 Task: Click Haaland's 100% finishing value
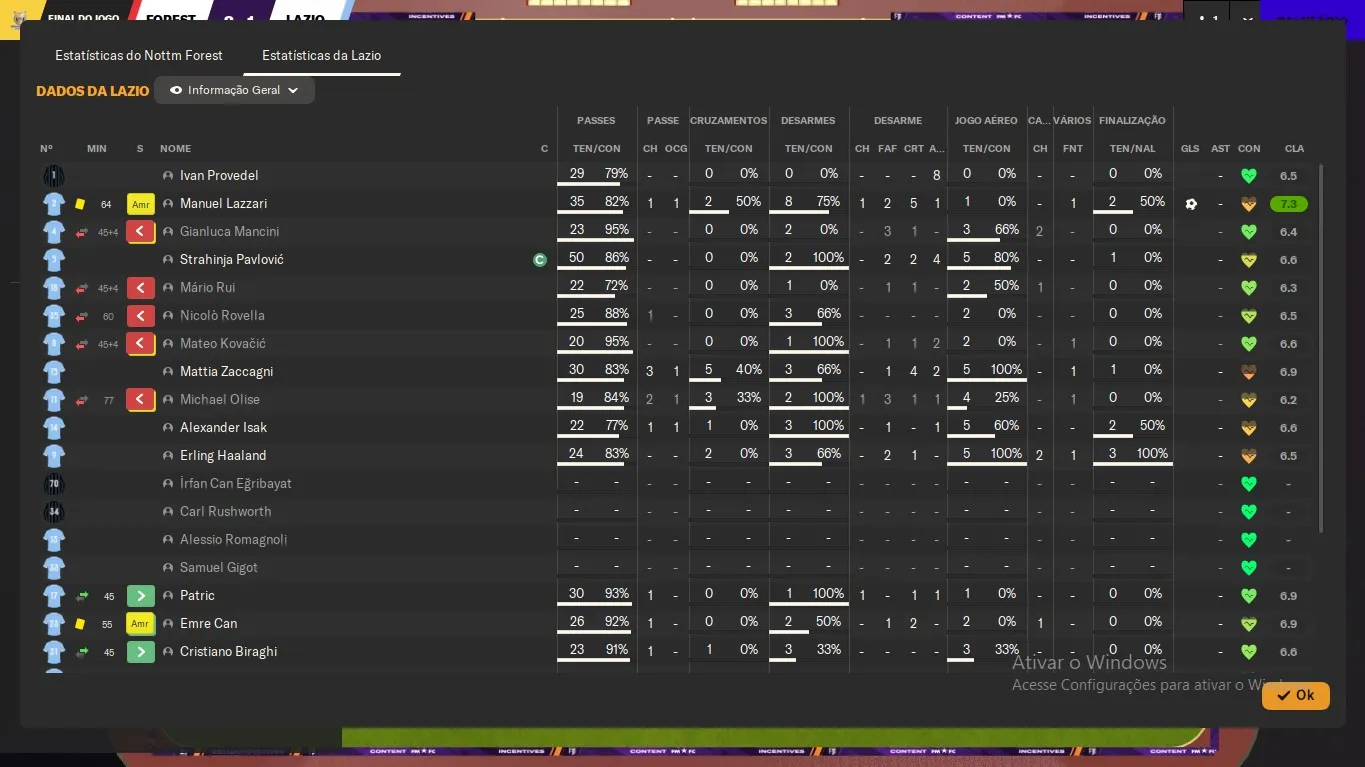pos(1152,454)
